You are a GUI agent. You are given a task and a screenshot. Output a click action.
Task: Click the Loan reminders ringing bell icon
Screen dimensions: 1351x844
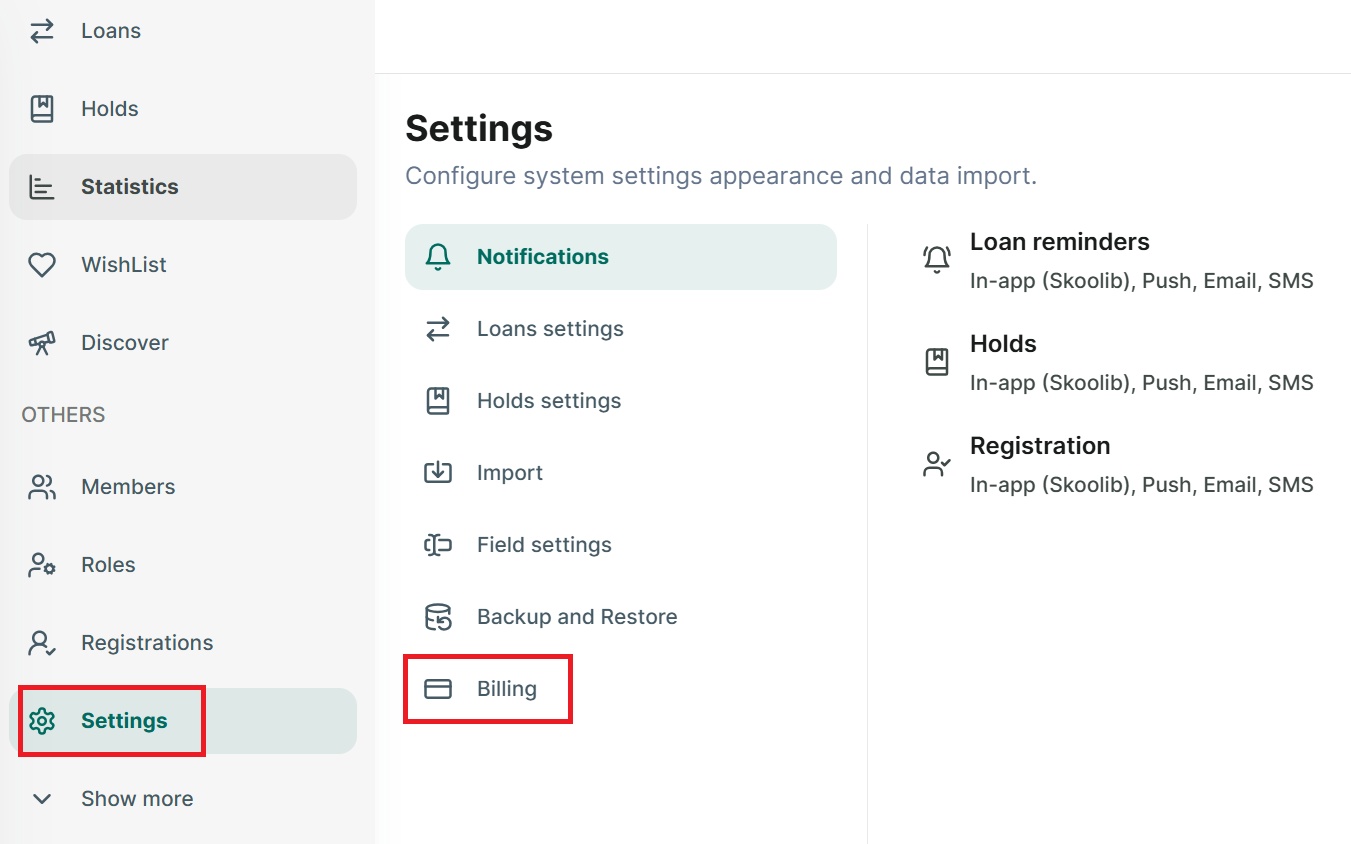tap(937, 260)
